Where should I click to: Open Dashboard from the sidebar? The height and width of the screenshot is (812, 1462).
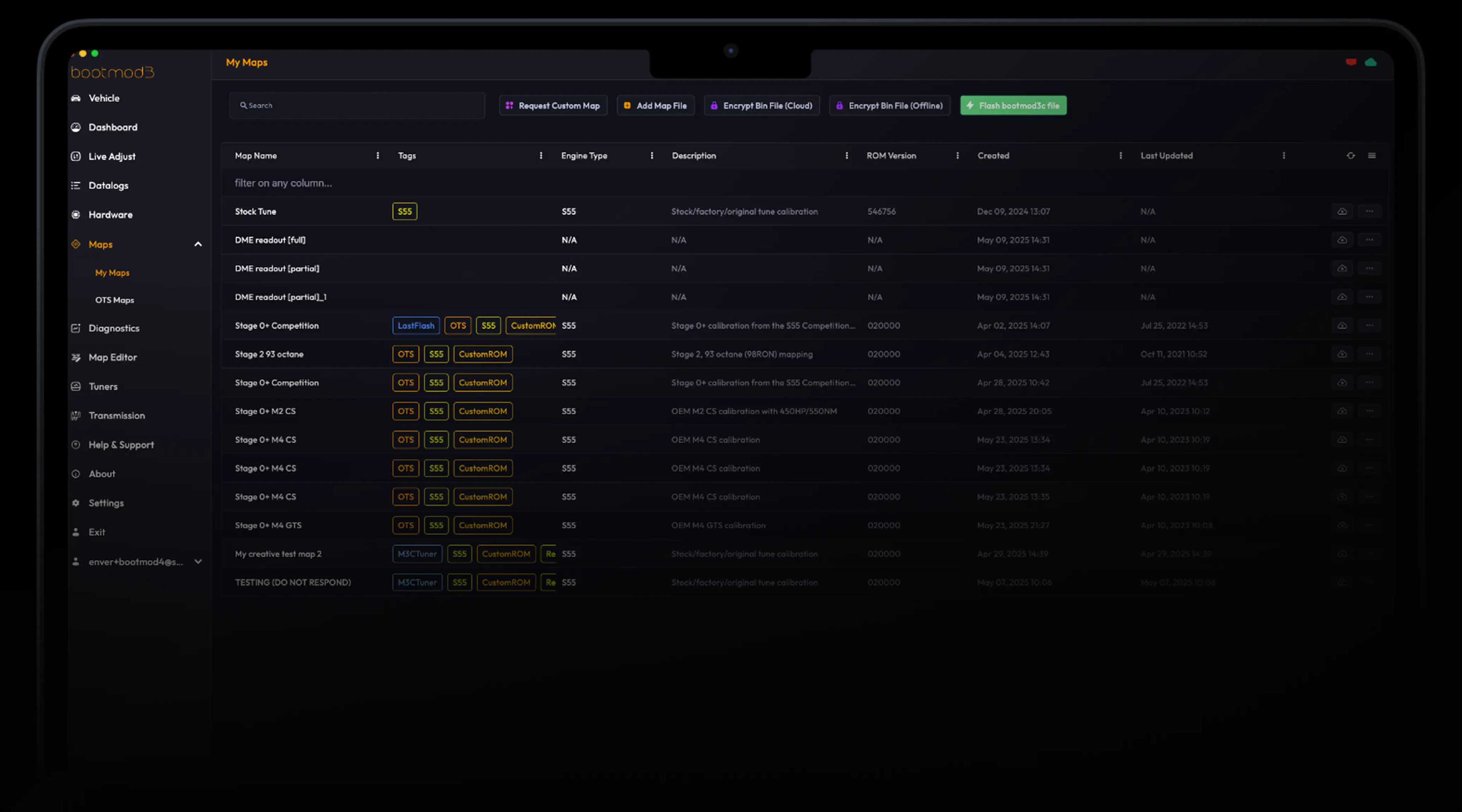112,127
